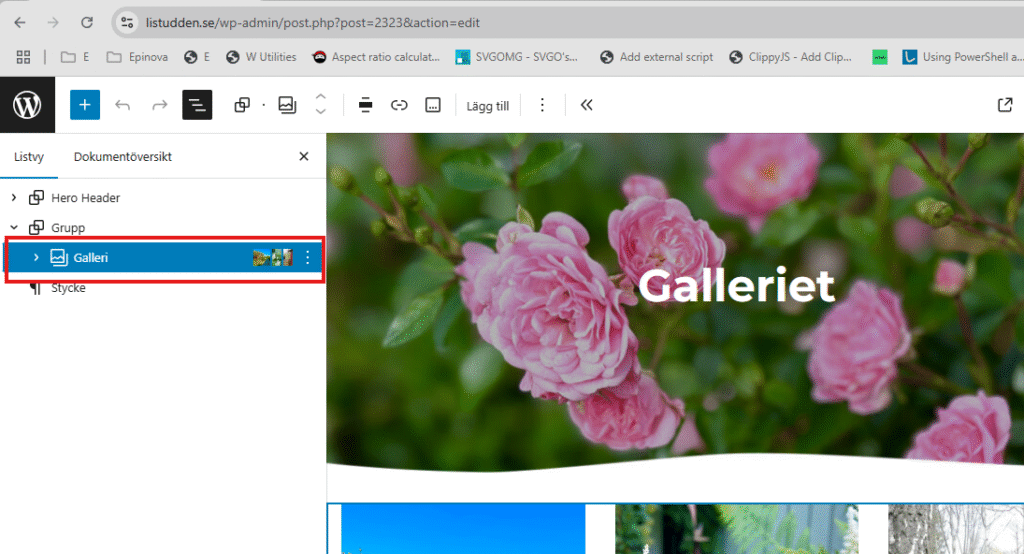1024x554 pixels.
Task: Close the list view panel
Action: pyautogui.click(x=304, y=156)
